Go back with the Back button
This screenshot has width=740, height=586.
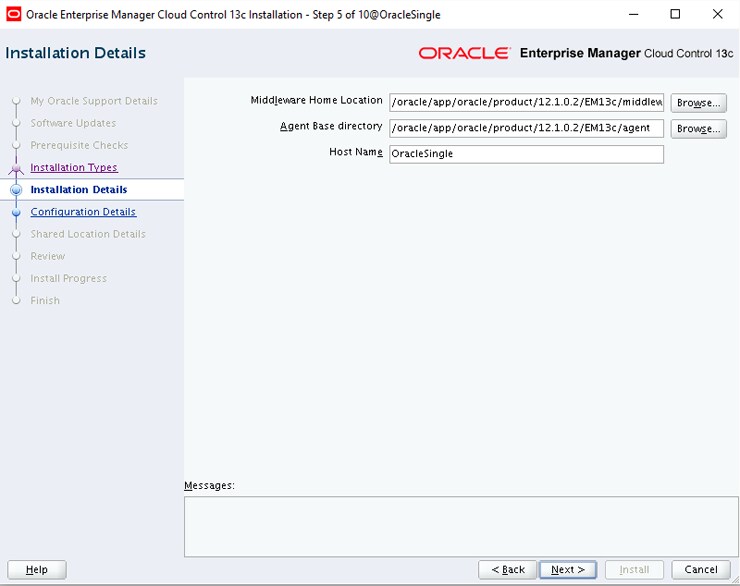(x=507, y=569)
